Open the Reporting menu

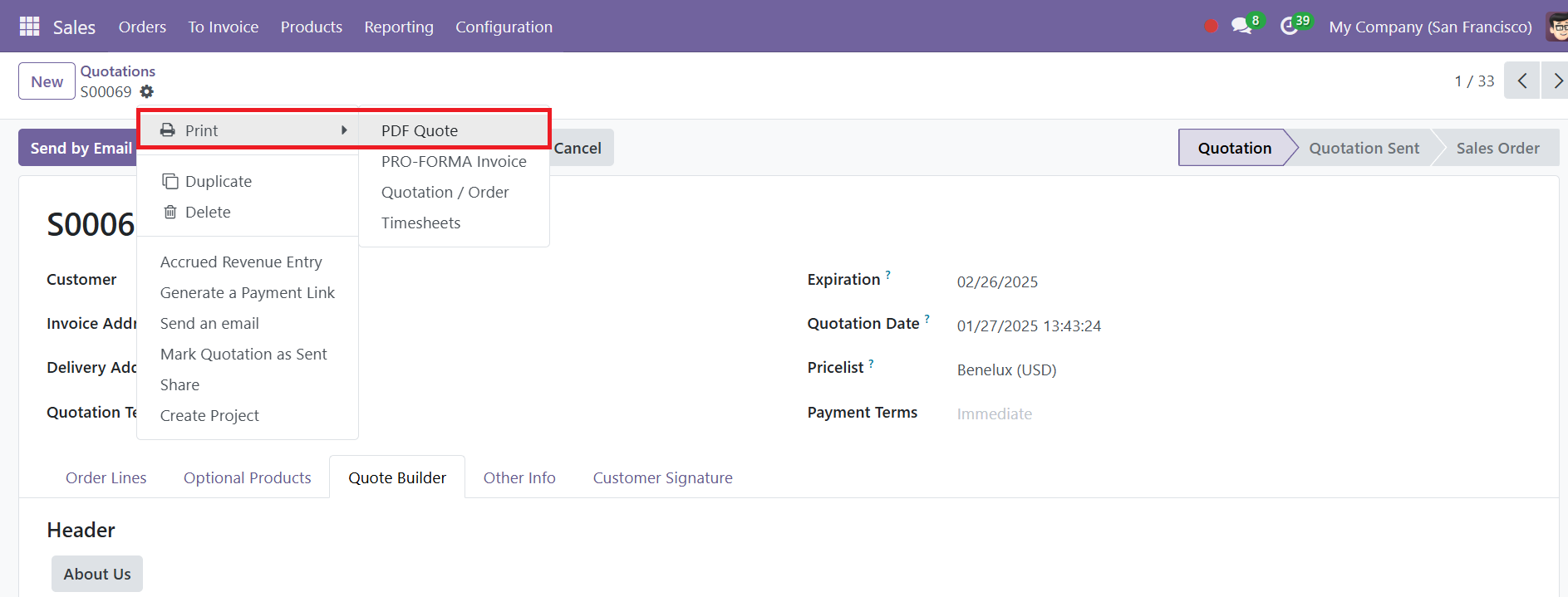(399, 27)
